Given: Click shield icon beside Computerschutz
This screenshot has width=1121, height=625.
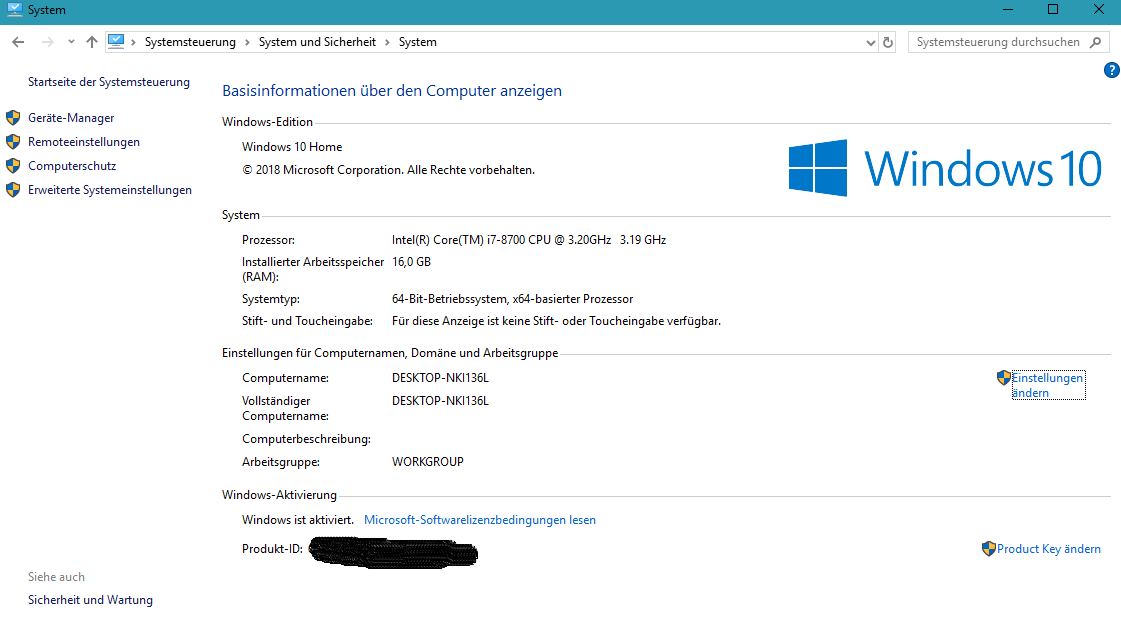Looking at the screenshot, I should pyautogui.click(x=13, y=166).
